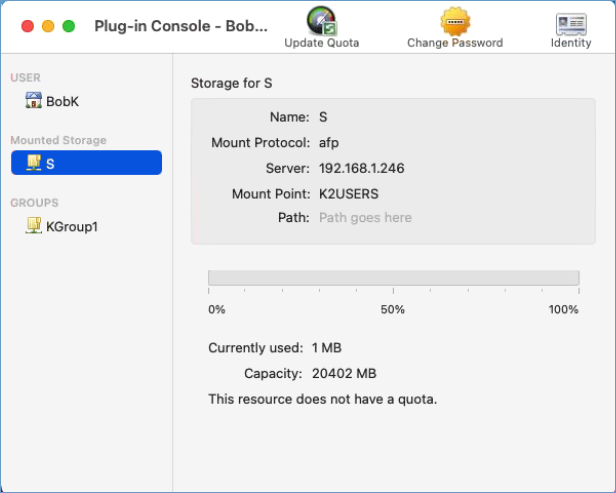Image resolution: width=616 pixels, height=493 pixels.
Task: Click the afp mount protocol value
Action: [329, 143]
